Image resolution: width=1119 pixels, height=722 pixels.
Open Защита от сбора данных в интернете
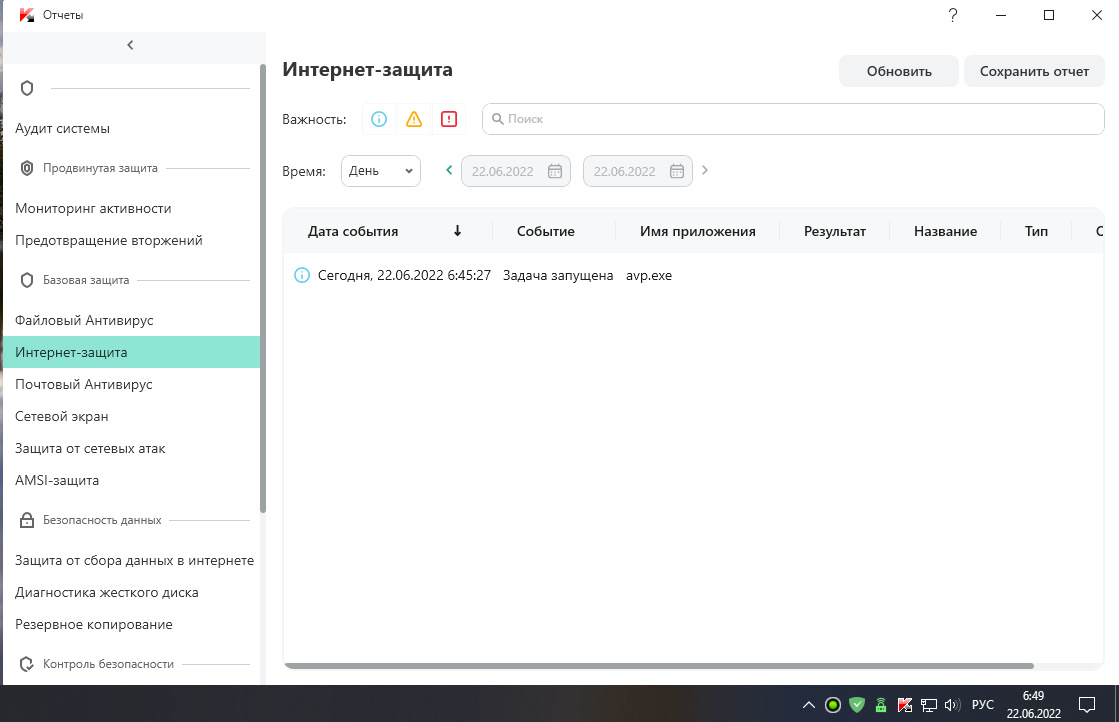tap(134, 560)
